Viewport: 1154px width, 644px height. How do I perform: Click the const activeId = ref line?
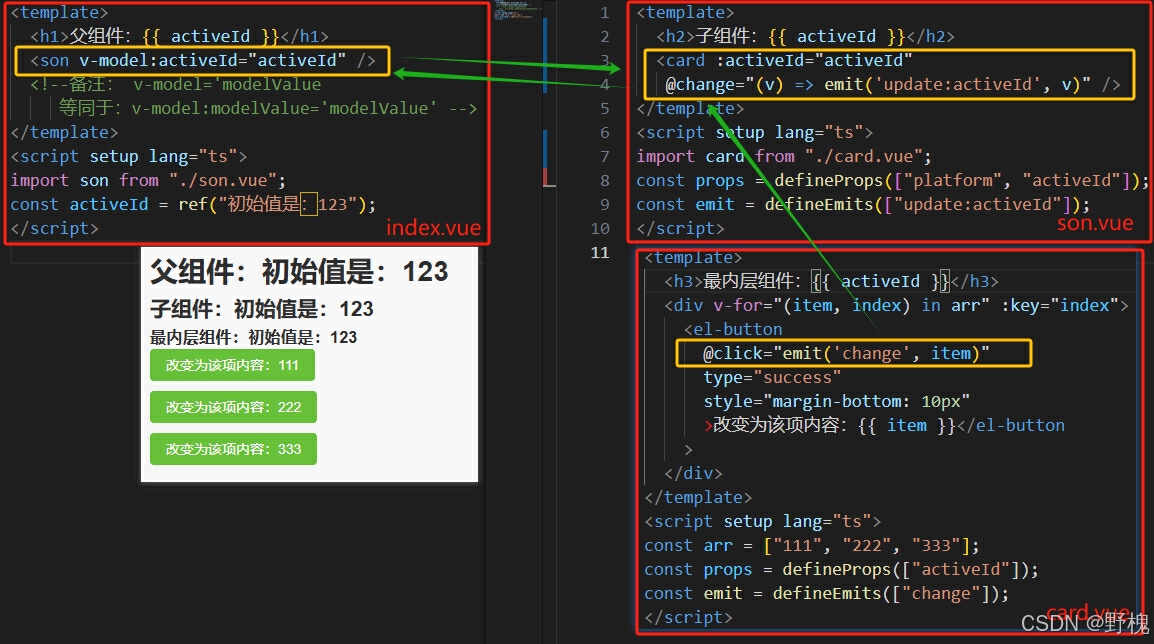pos(193,204)
